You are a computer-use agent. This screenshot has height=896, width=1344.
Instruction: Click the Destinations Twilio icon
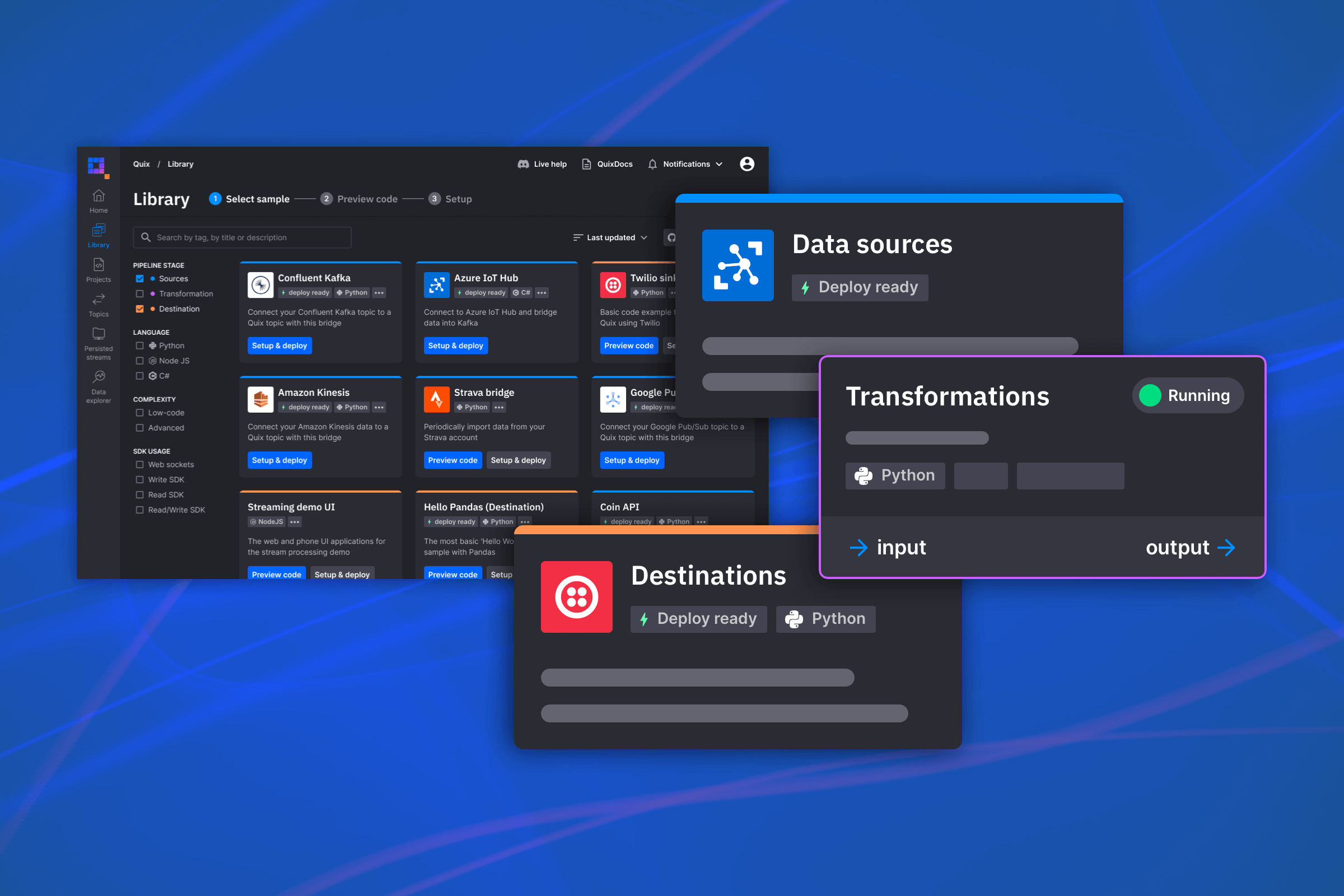(x=577, y=596)
